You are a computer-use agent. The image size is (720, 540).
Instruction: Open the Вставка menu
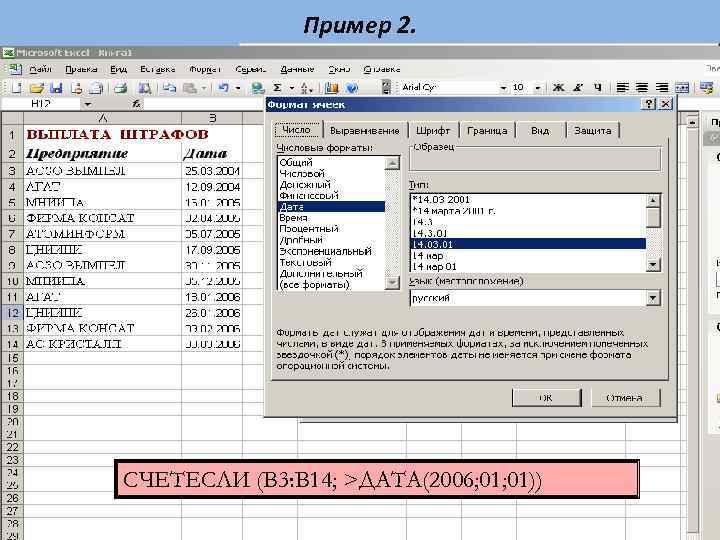(158, 69)
